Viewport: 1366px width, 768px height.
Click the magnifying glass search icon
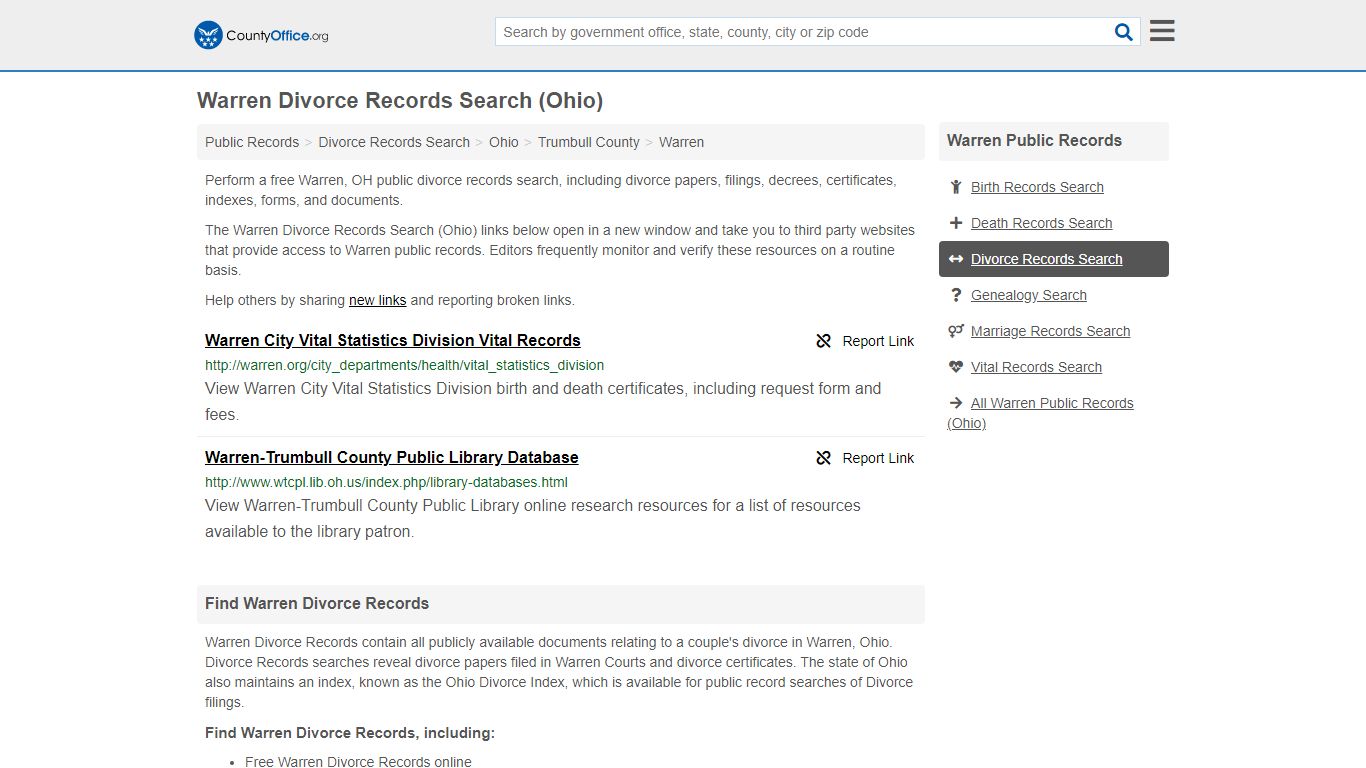click(1124, 32)
